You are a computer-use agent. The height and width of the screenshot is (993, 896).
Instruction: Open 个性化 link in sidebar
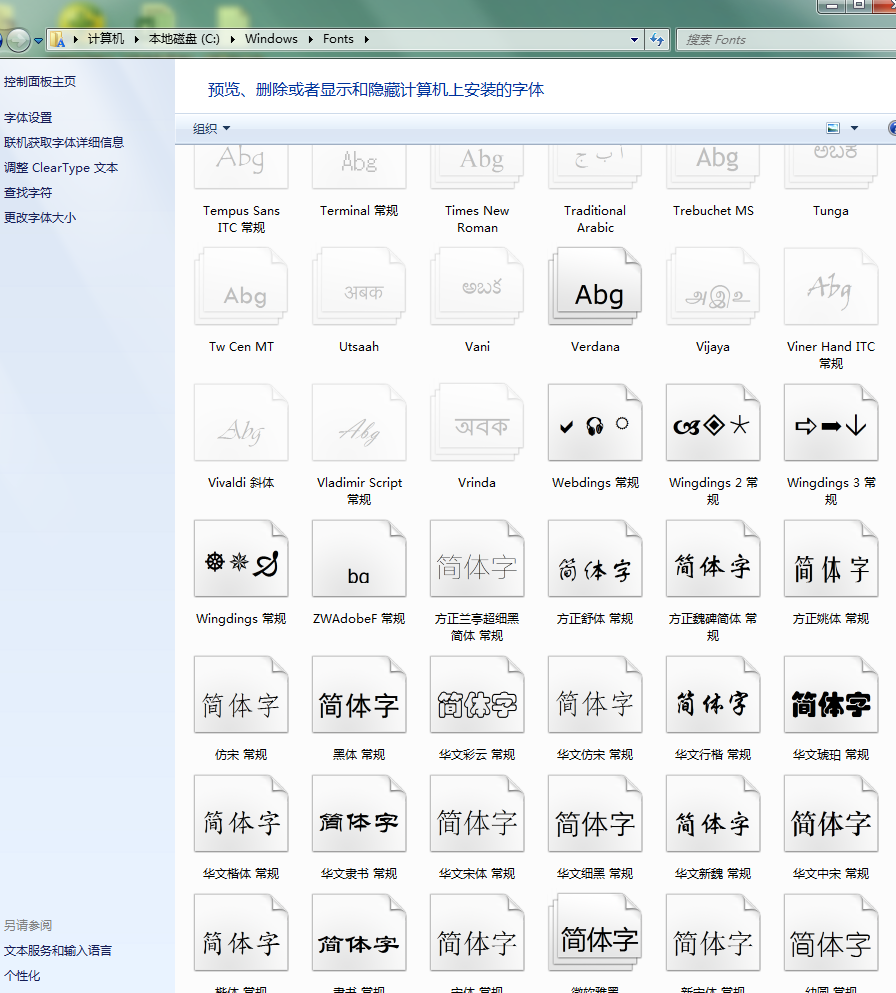(22, 976)
